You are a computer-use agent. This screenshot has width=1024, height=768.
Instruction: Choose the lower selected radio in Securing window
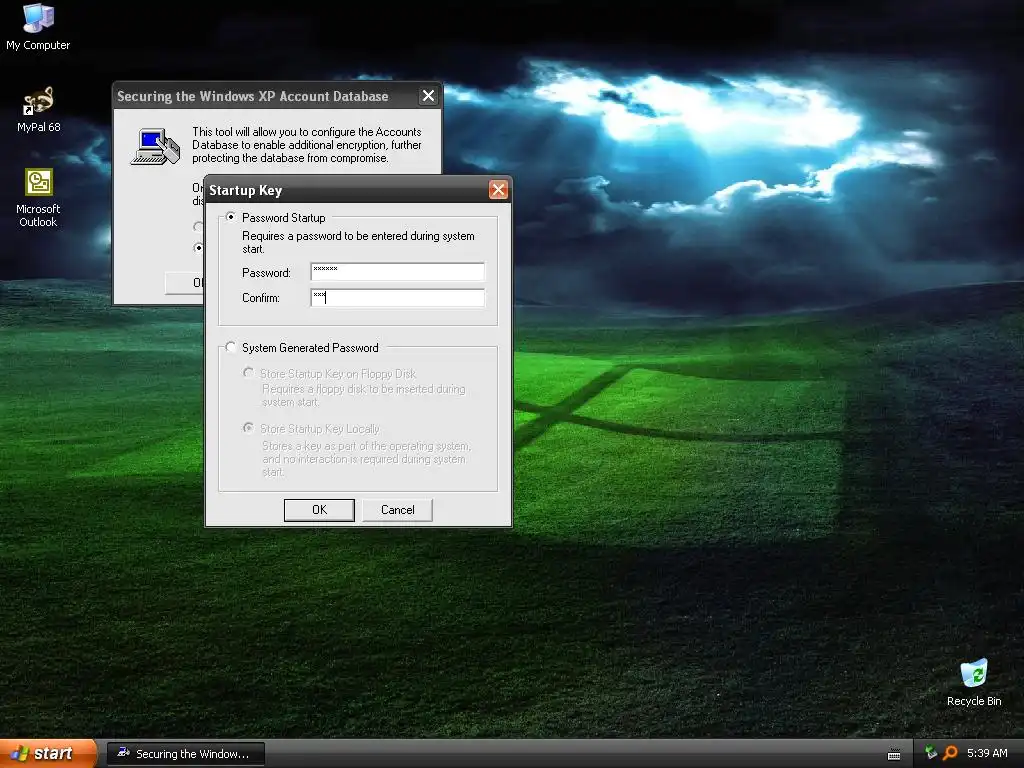point(198,248)
